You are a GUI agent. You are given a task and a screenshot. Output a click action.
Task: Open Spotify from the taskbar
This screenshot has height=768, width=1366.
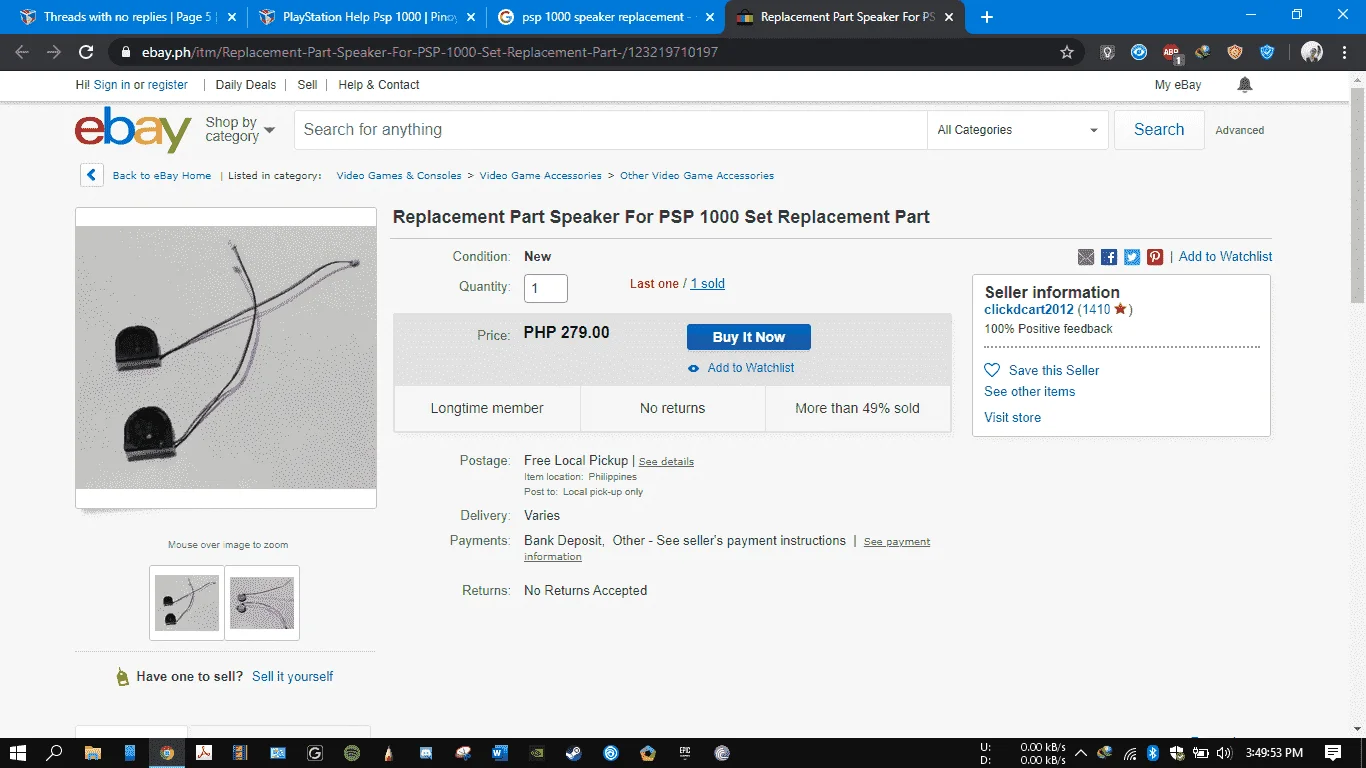352,753
